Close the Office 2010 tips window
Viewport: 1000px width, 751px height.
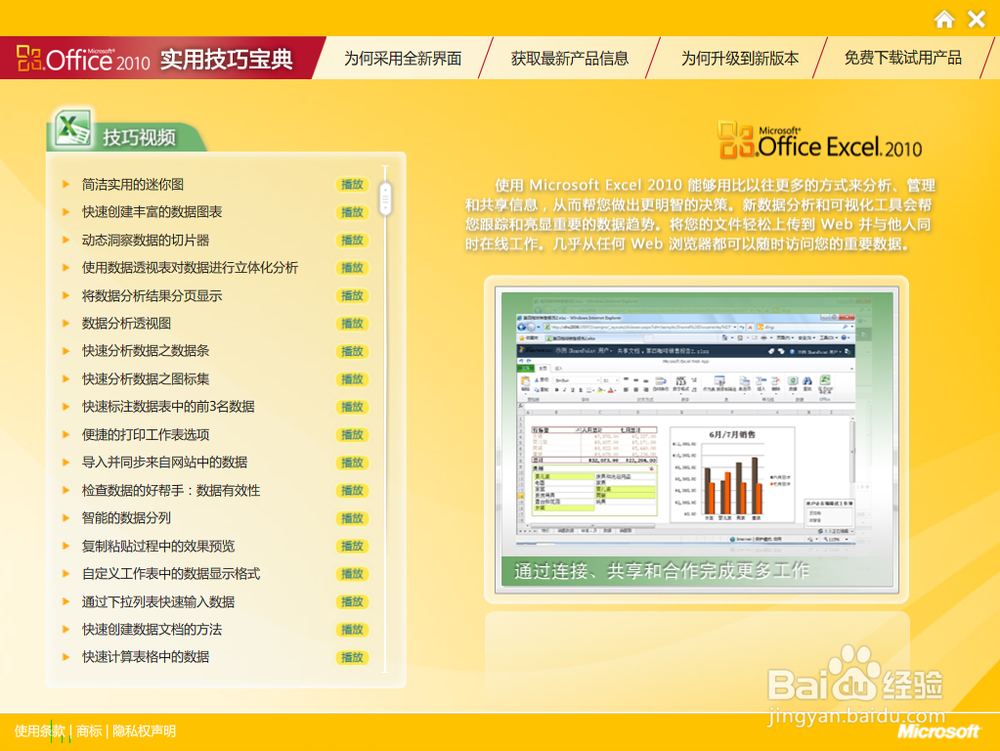pyautogui.click(x=976, y=19)
